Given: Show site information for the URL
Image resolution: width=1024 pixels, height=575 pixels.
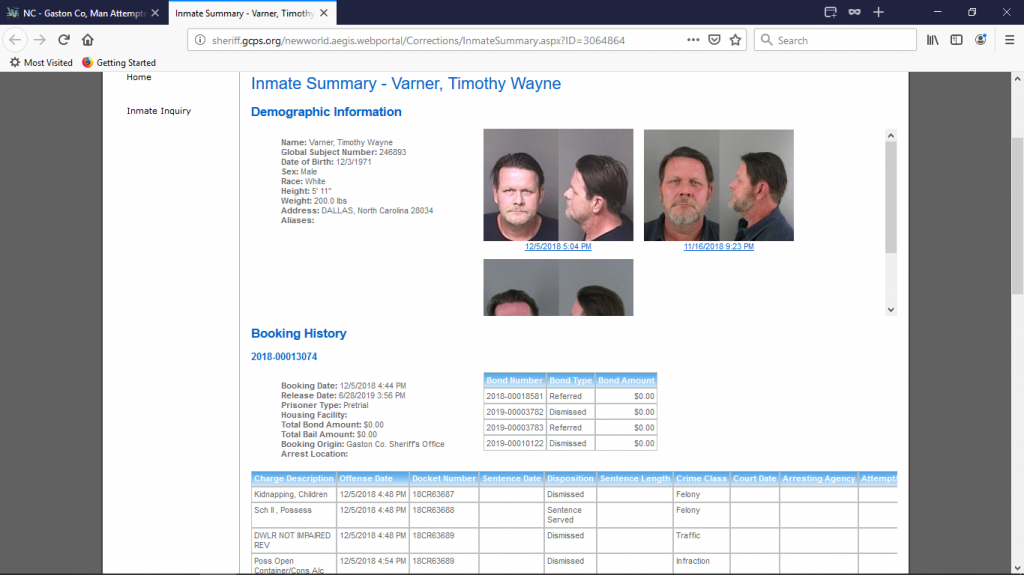Looking at the screenshot, I should coord(200,40).
